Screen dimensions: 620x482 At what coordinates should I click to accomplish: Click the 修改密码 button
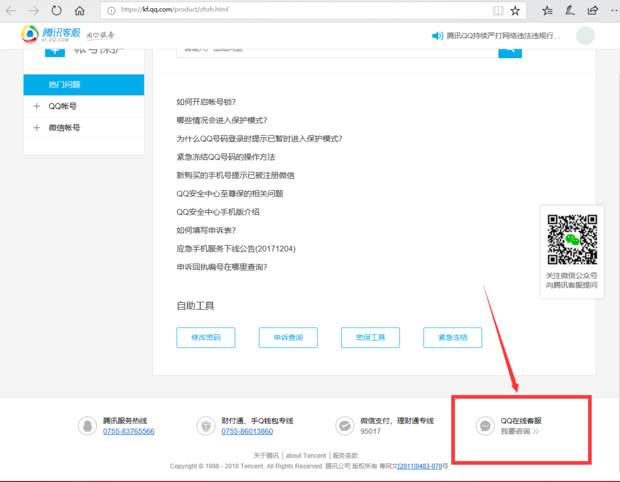(x=206, y=338)
